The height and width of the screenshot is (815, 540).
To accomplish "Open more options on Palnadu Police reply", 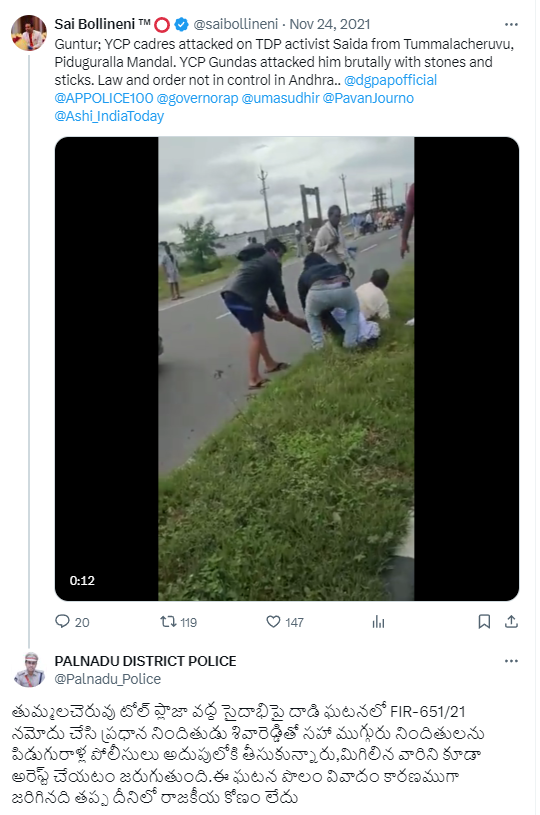I will 511,661.
